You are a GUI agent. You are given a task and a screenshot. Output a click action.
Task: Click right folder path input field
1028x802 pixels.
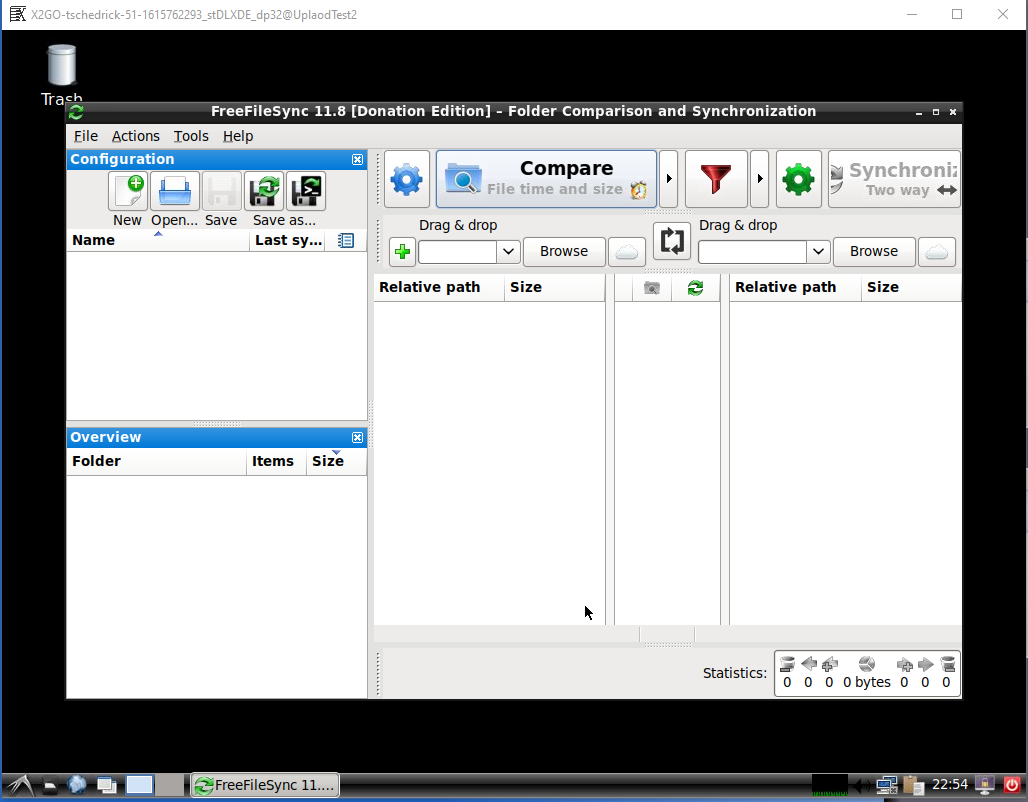point(753,252)
